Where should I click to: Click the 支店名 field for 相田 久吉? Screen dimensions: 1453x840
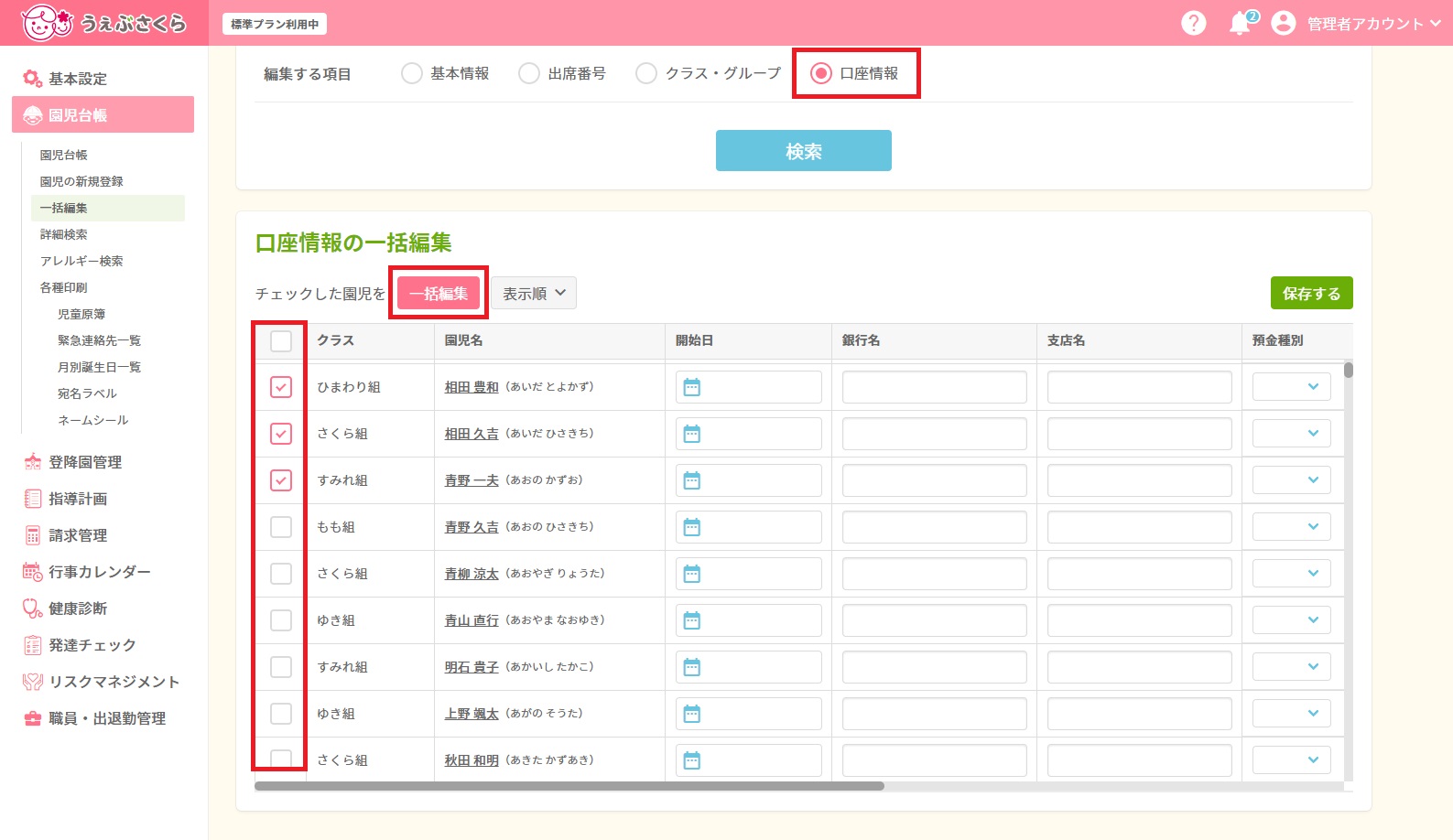coord(1139,434)
